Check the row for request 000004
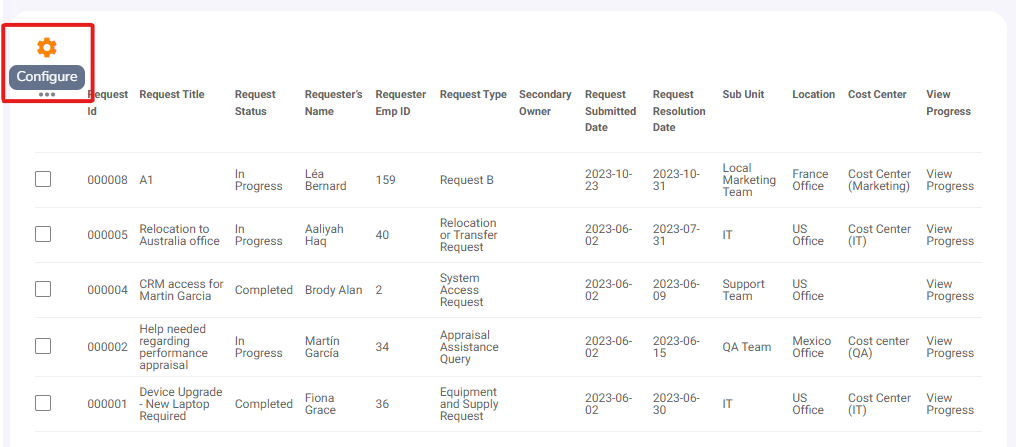 43,290
